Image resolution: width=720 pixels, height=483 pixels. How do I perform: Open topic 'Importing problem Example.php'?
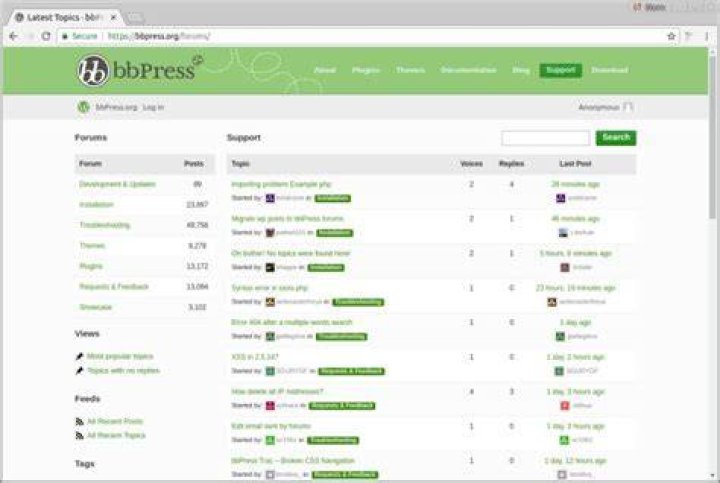(x=281, y=184)
